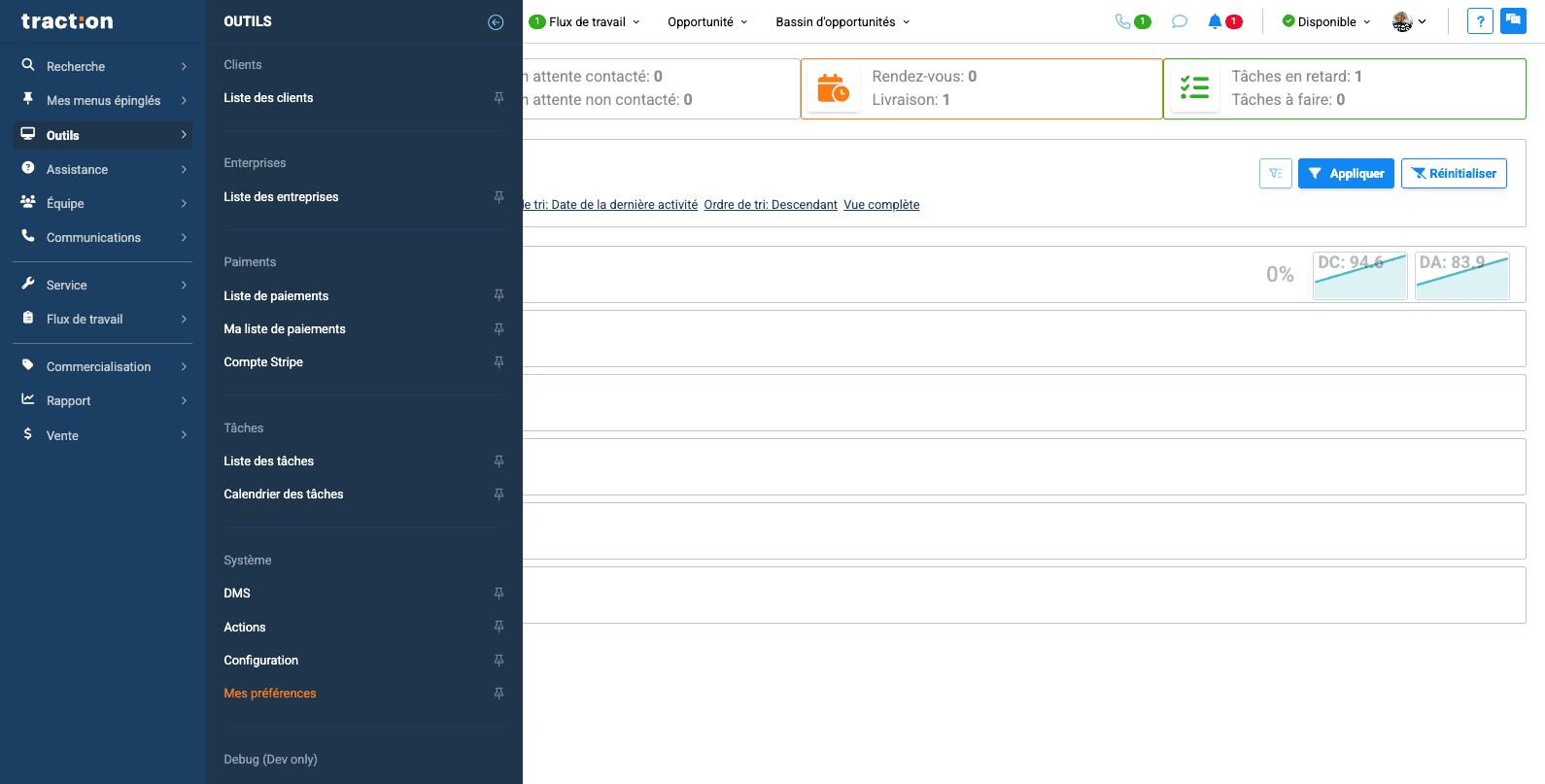Click the Vue complète link

881,205
